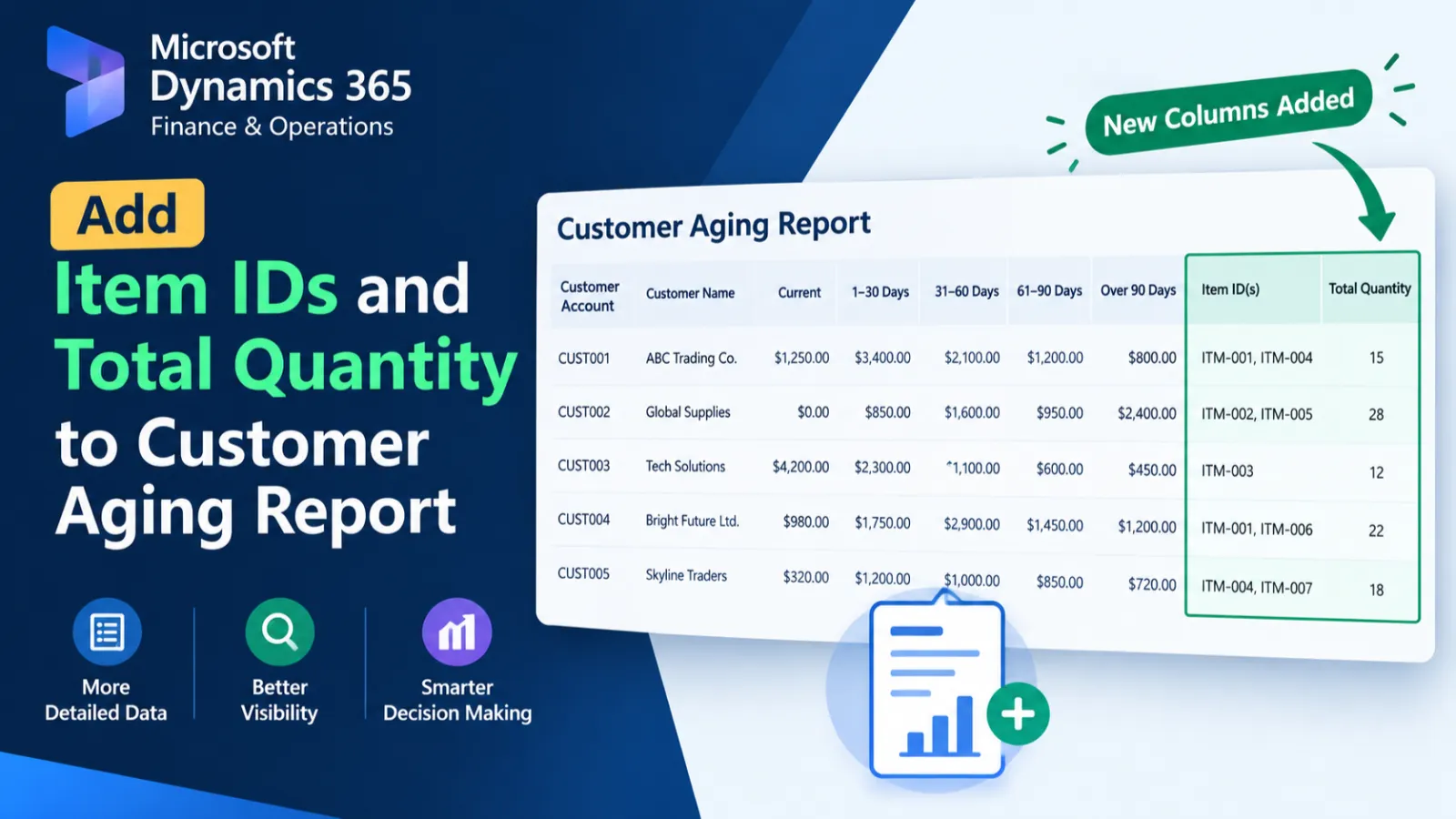
Task: Select the CUST003 account cell
Action: tap(583, 466)
